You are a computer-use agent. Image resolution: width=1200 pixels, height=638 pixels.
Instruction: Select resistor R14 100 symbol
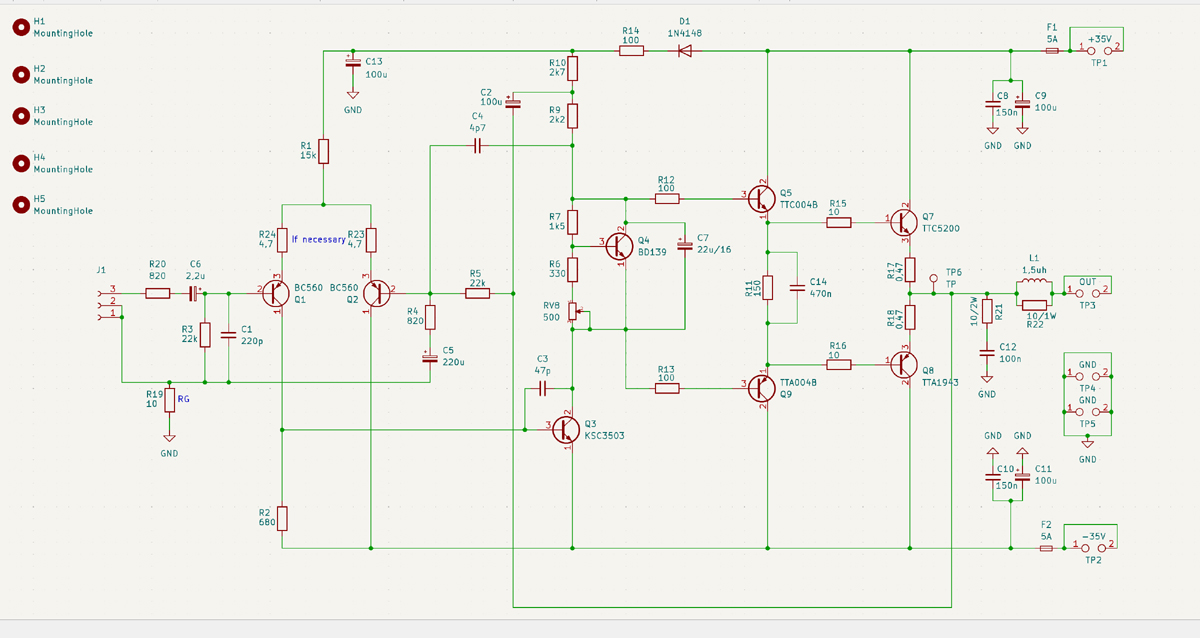631,50
